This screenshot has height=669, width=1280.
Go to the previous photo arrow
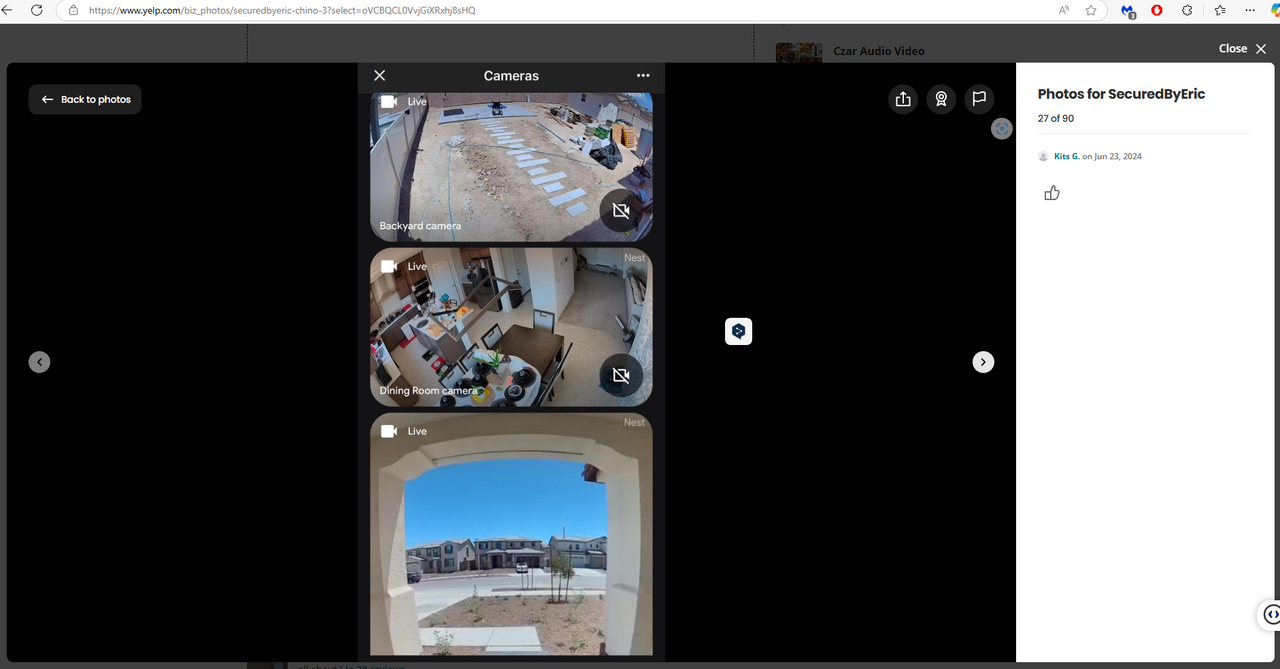[x=39, y=362]
